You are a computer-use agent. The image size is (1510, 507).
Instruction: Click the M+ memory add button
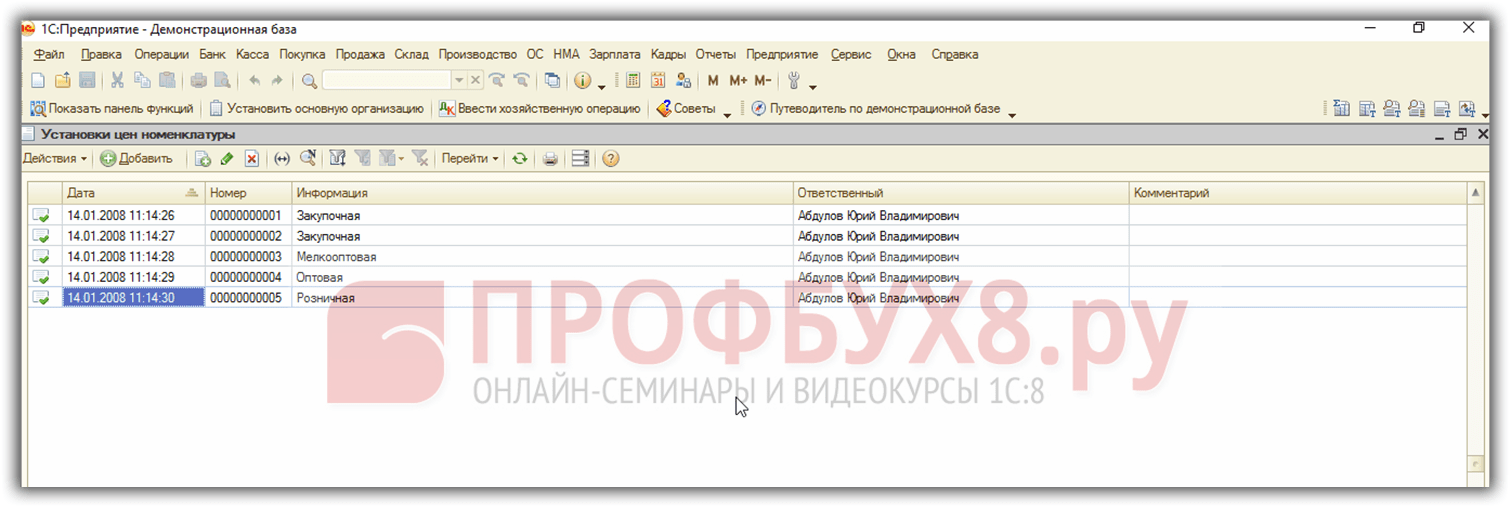pyautogui.click(x=738, y=81)
